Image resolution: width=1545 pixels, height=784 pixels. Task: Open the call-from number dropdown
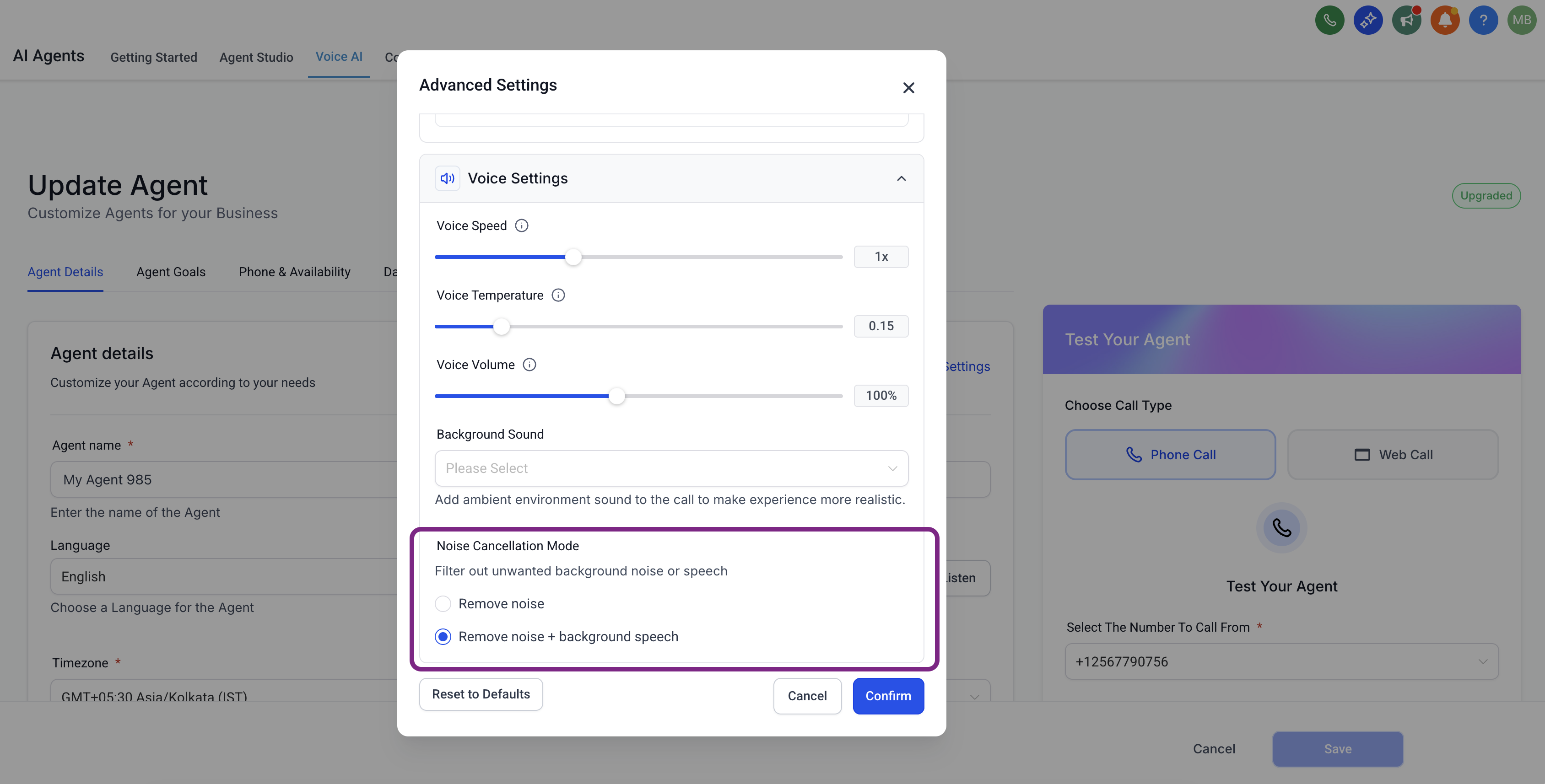click(1281, 662)
